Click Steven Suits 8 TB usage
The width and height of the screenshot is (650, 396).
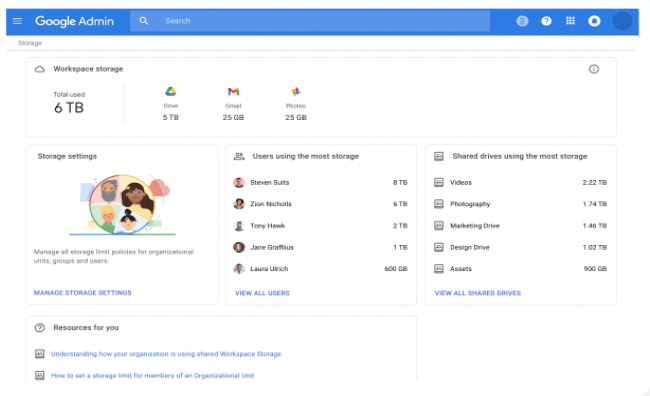pyautogui.click(x=400, y=182)
